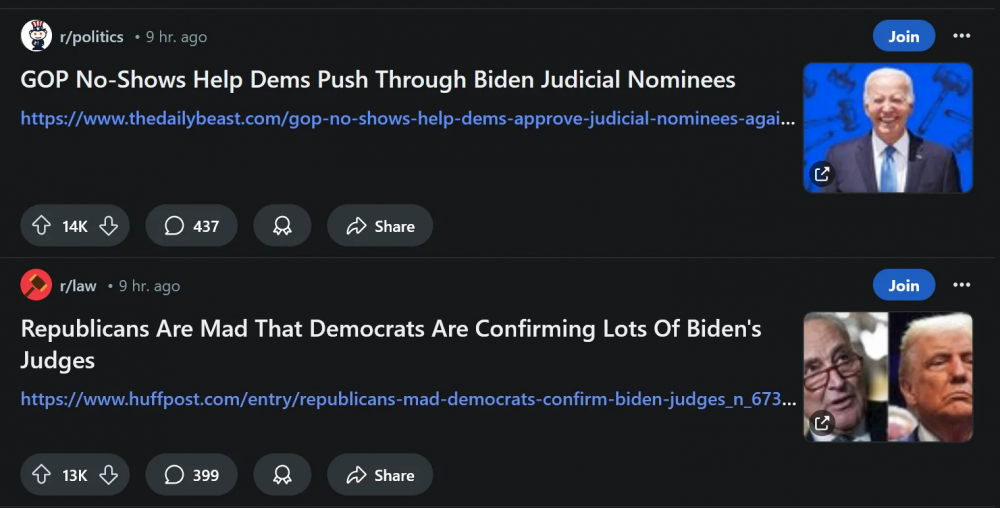Open r/politics subreddit avatar
The width and height of the screenshot is (1000, 508).
click(x=36, y=37)
